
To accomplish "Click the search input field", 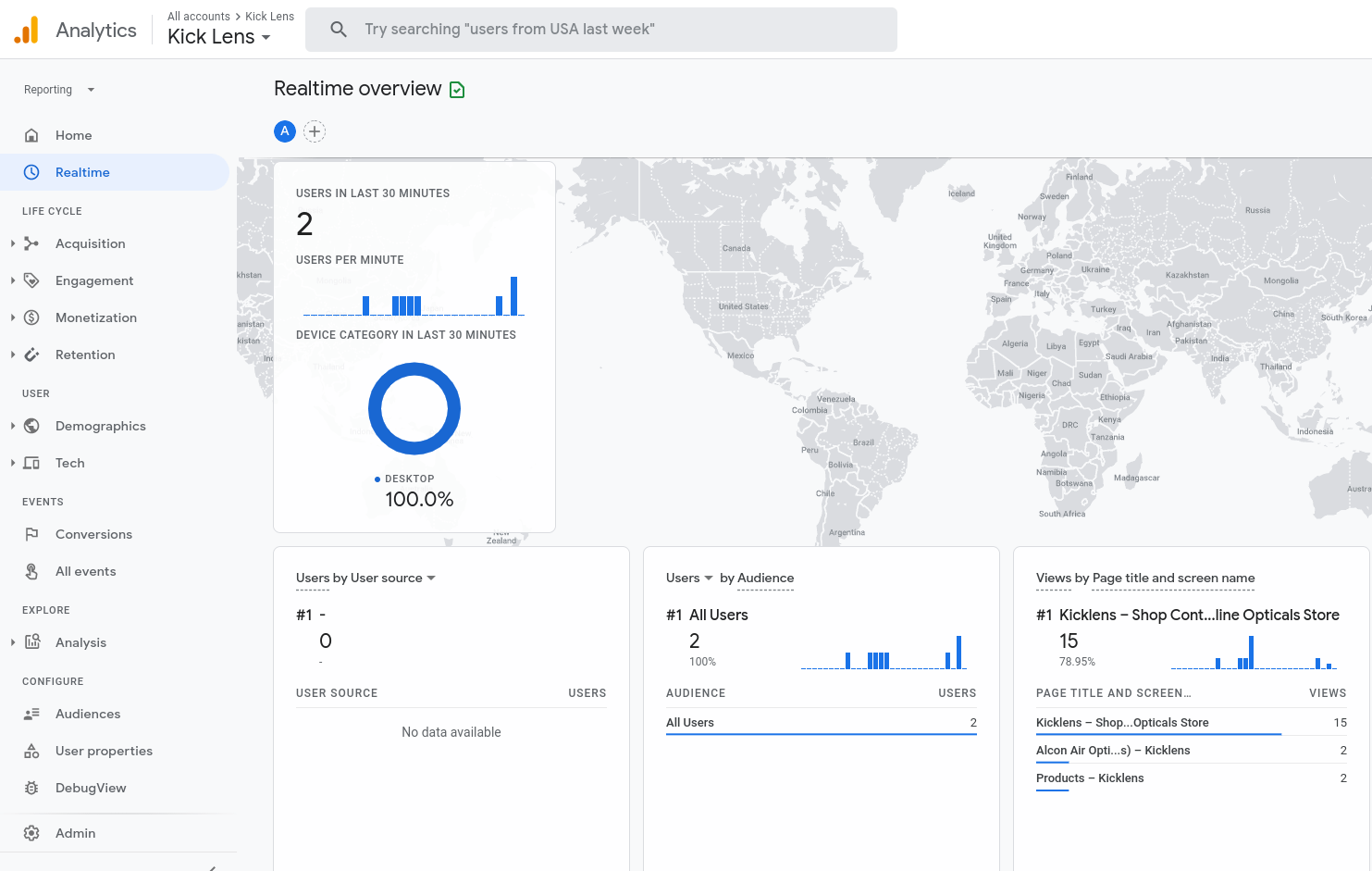I will point(601,30).
